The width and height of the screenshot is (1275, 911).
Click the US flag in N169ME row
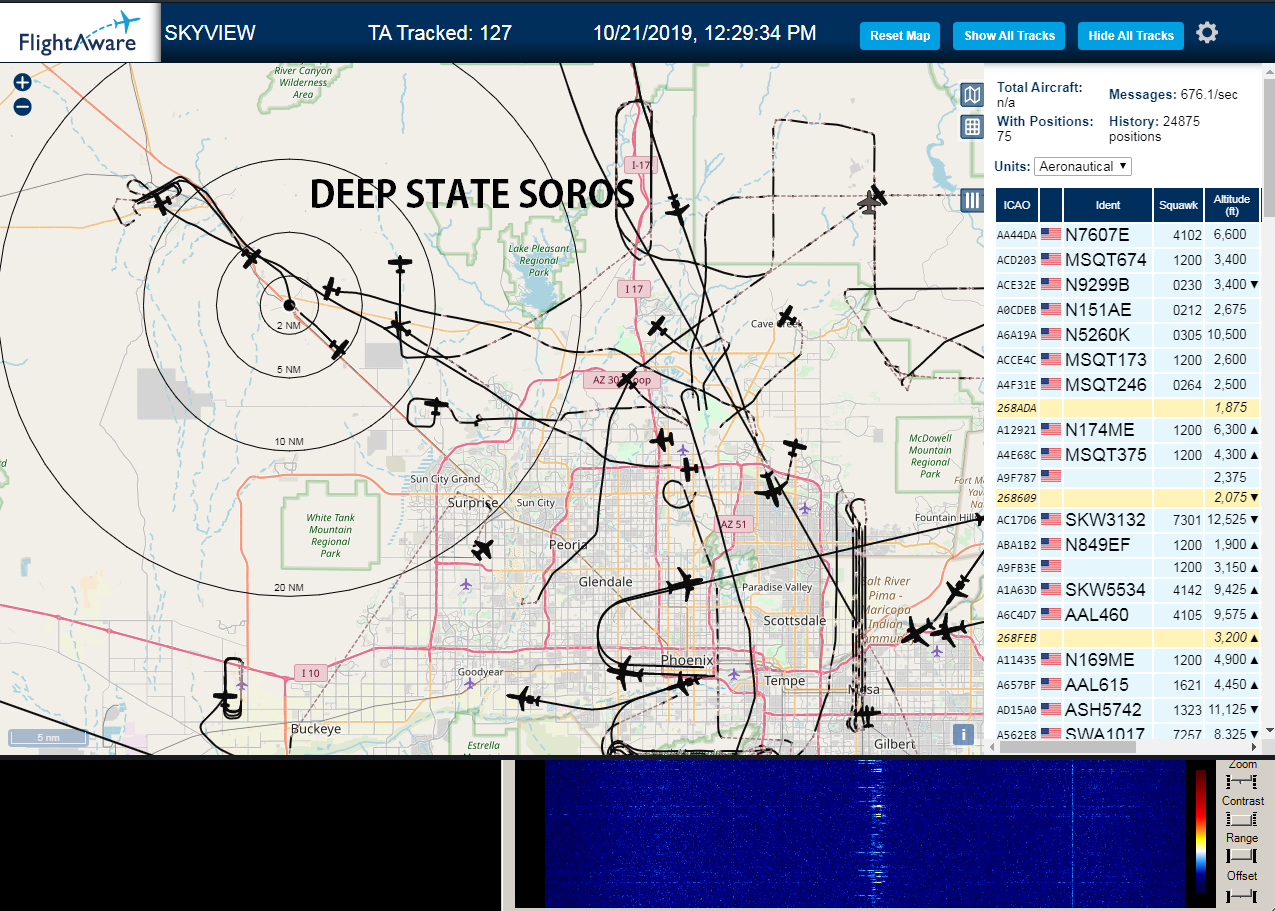(x=1051, y=659)
